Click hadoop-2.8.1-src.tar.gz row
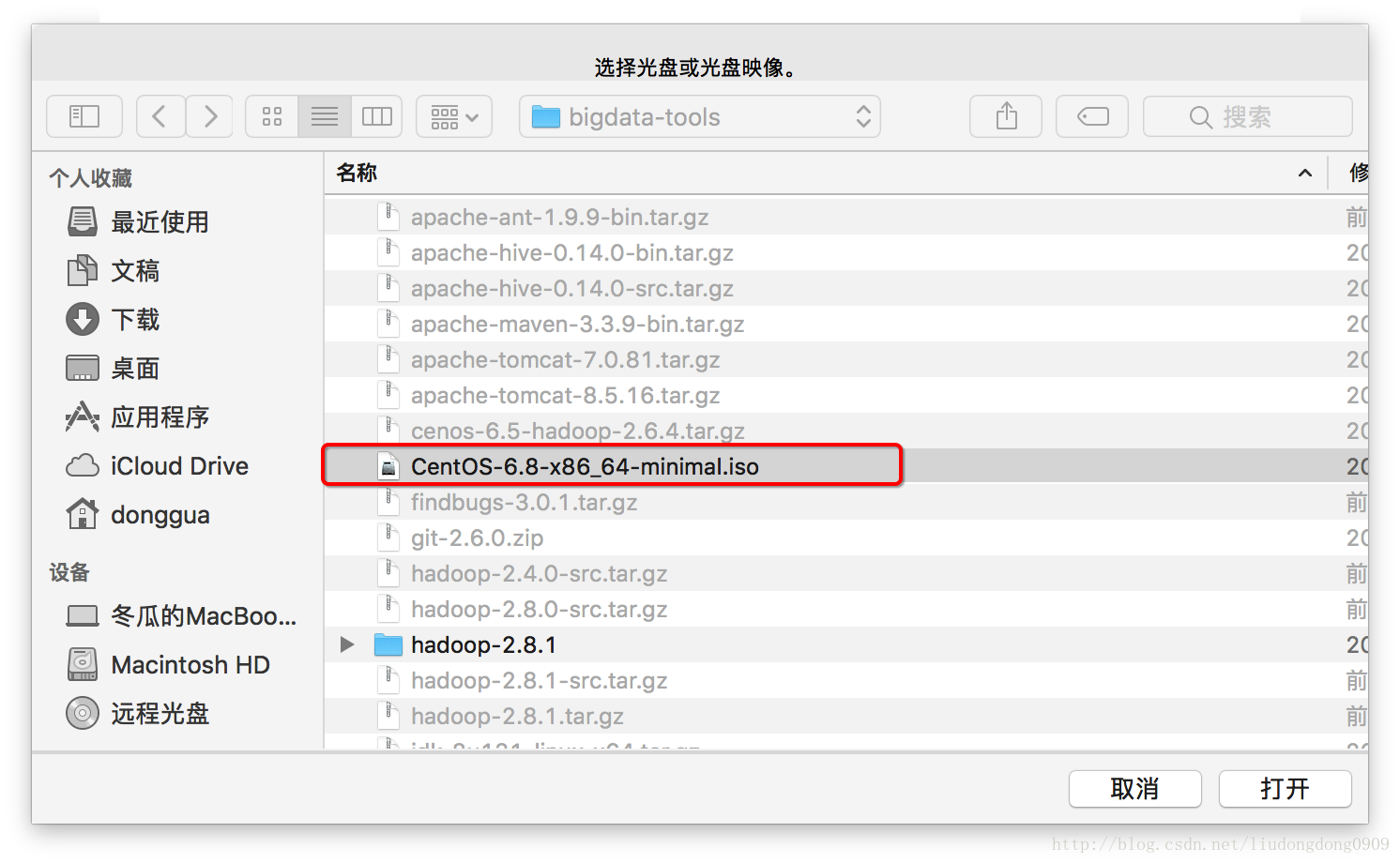The height and width of the screenshot is (863, 1400). click(x=846, y=680)
